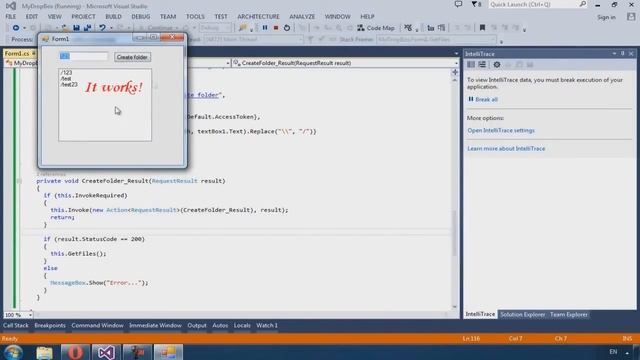
Task: Click Open IntelliTrace settings link
Action: (501, 131)
